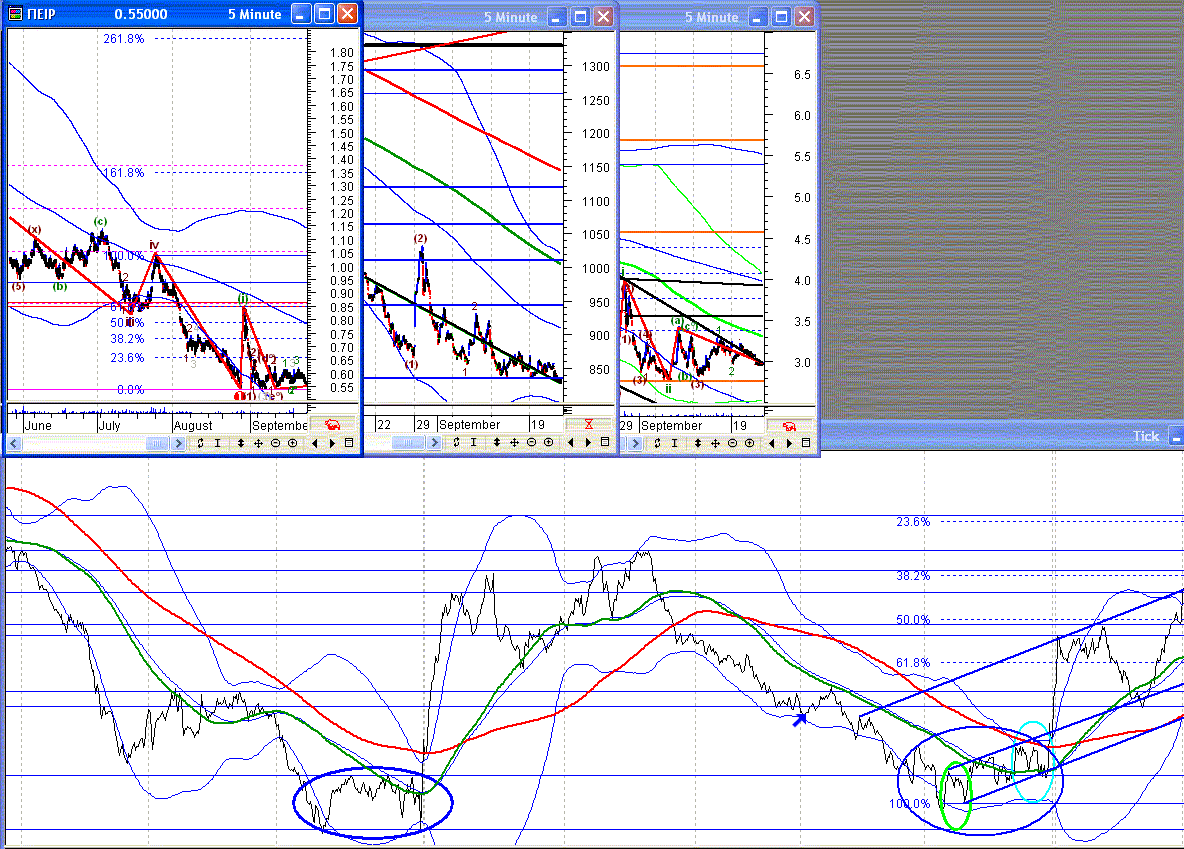Zoom out the middle chart window
Image resolution: width=1184 pixels, height=849 pixels.
[532, 443]
